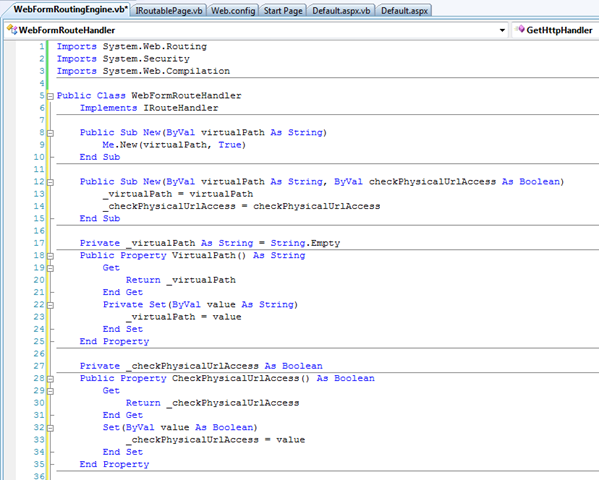Collapse the CheckPhysicalUrlAccess property at line 28
This screenshot has height=480, width=599.
pos(50,379)
